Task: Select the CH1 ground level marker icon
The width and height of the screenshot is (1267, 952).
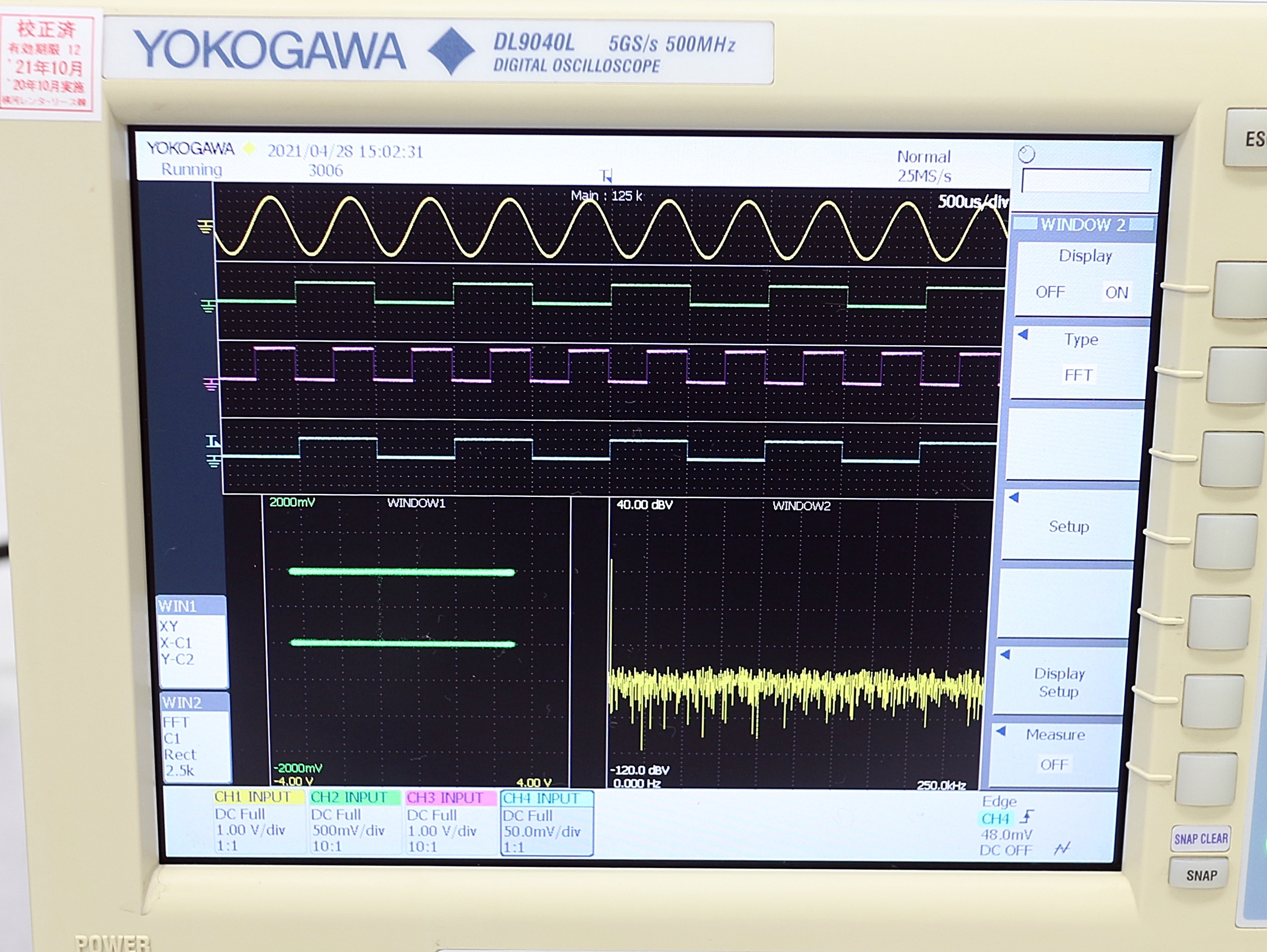Action: coord(205,226)
